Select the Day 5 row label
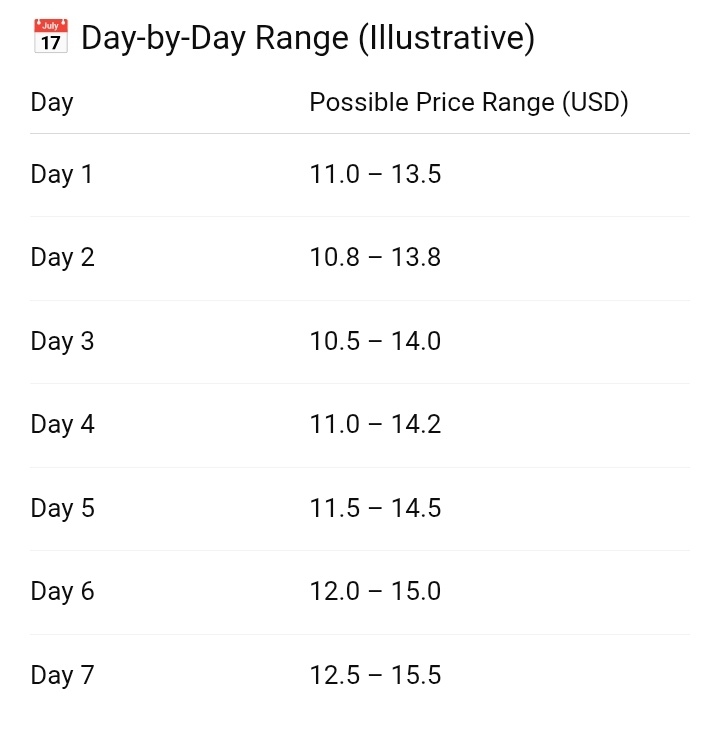720x733 pixels. point(62,508)
